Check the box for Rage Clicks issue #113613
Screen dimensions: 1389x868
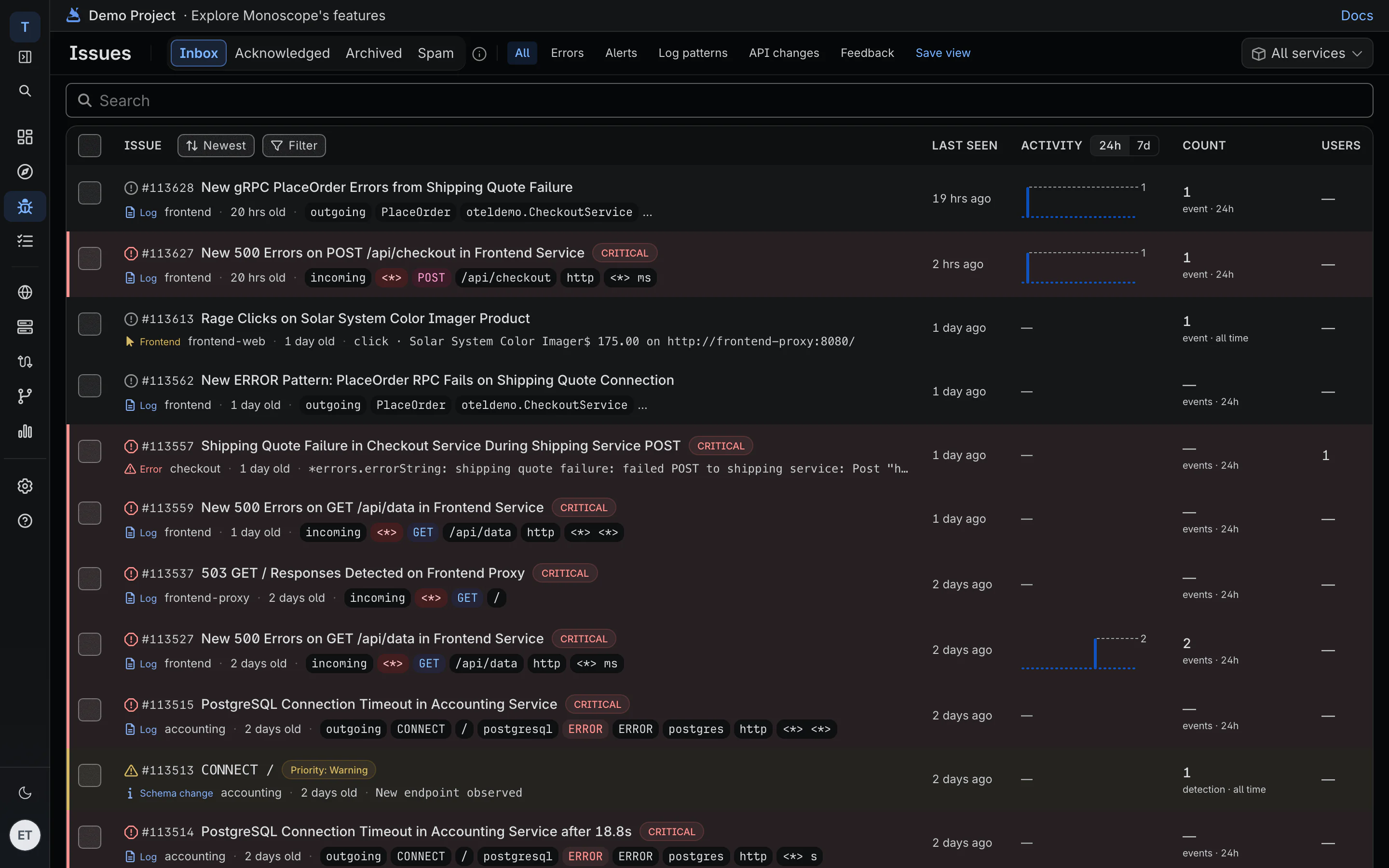tap(90, 324)
